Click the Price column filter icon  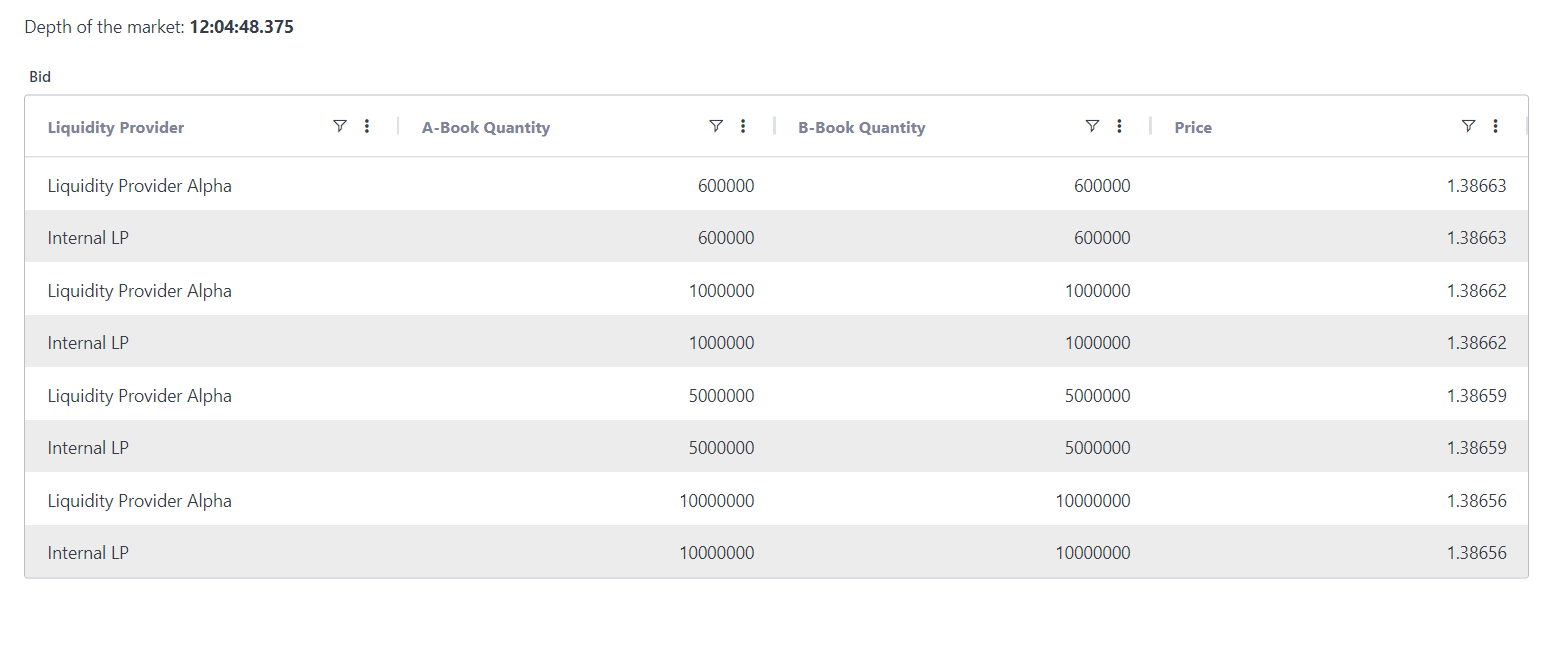pos(1468,126)
